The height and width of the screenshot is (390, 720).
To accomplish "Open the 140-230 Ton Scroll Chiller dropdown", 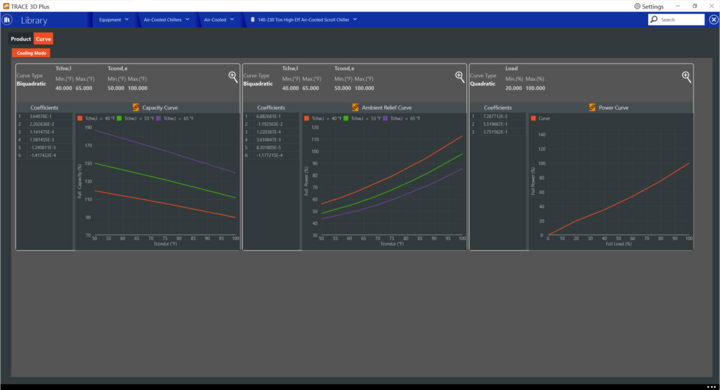I will click(304, 20).
